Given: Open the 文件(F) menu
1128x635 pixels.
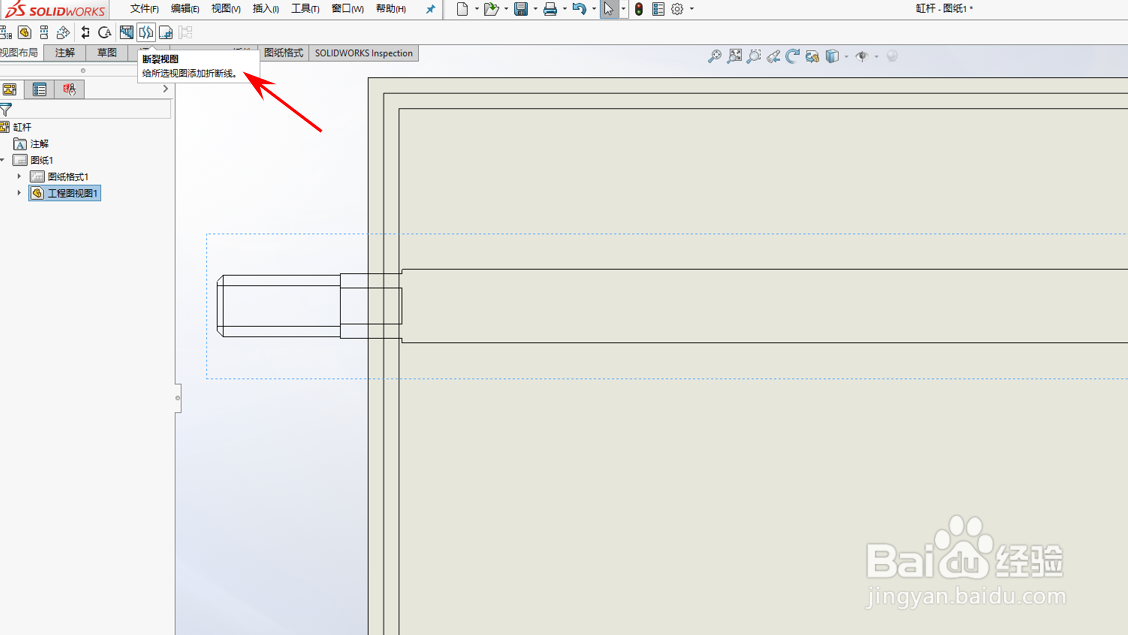Looking at the screenshot, I should tap(144, 9).
